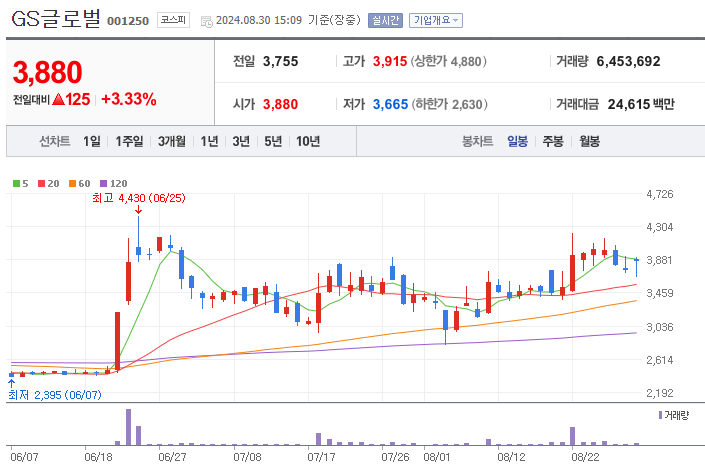Click the 코스피 market label
This screenshot has width=705, height=475.
tap(173, 20)
